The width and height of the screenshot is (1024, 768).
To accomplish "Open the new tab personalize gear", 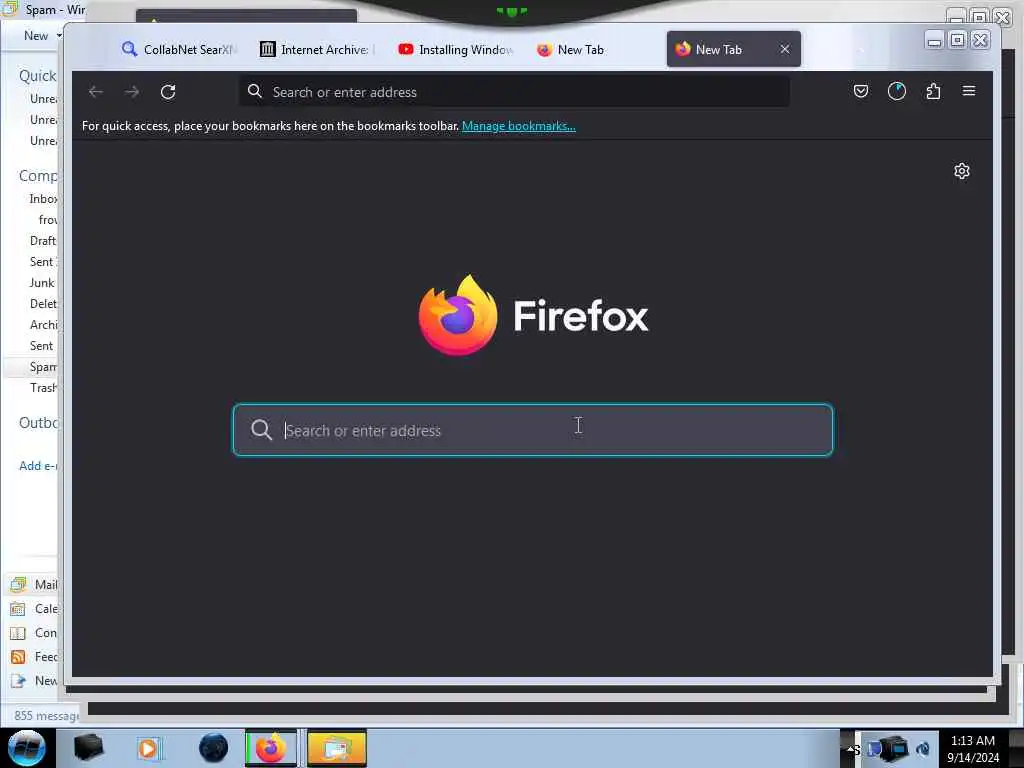I will (x=962, y=171).
